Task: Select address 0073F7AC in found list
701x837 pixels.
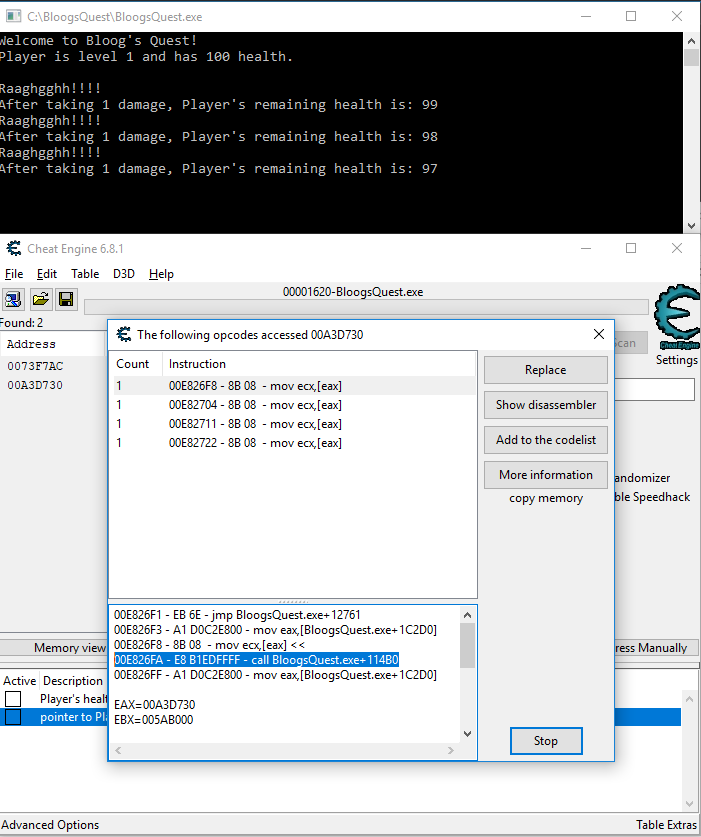Action: tap(35, 366)
